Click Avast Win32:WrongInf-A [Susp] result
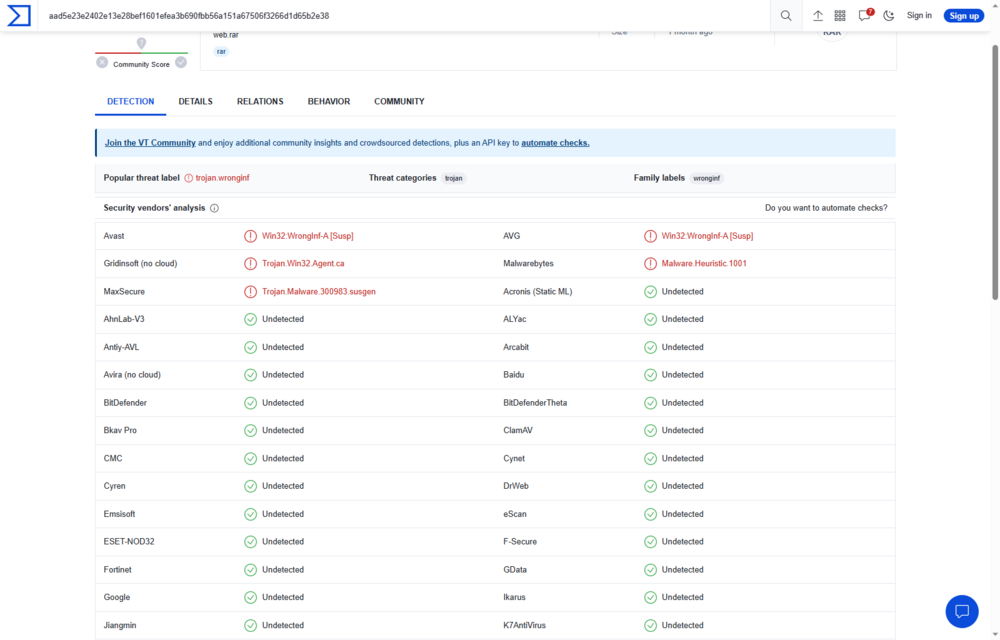Viewport: 1000px width, 640px height. point(307,236)
